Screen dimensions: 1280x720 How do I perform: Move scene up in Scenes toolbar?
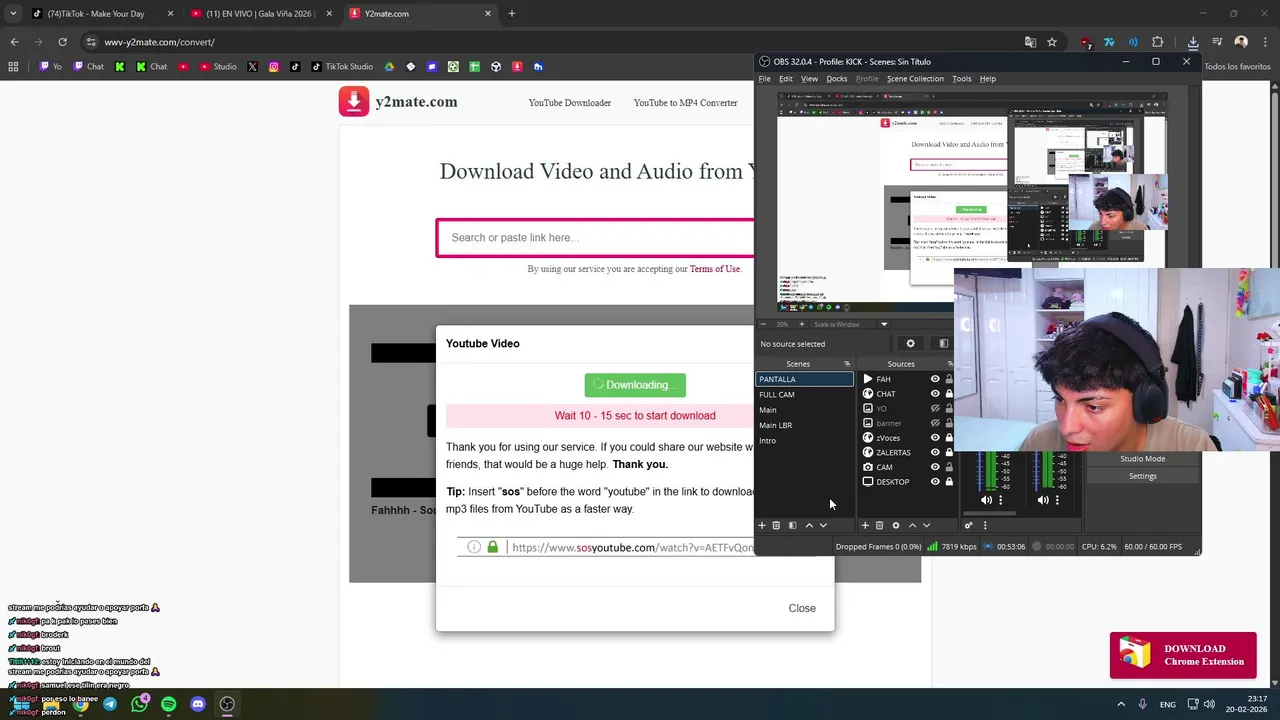coord(809,525)
